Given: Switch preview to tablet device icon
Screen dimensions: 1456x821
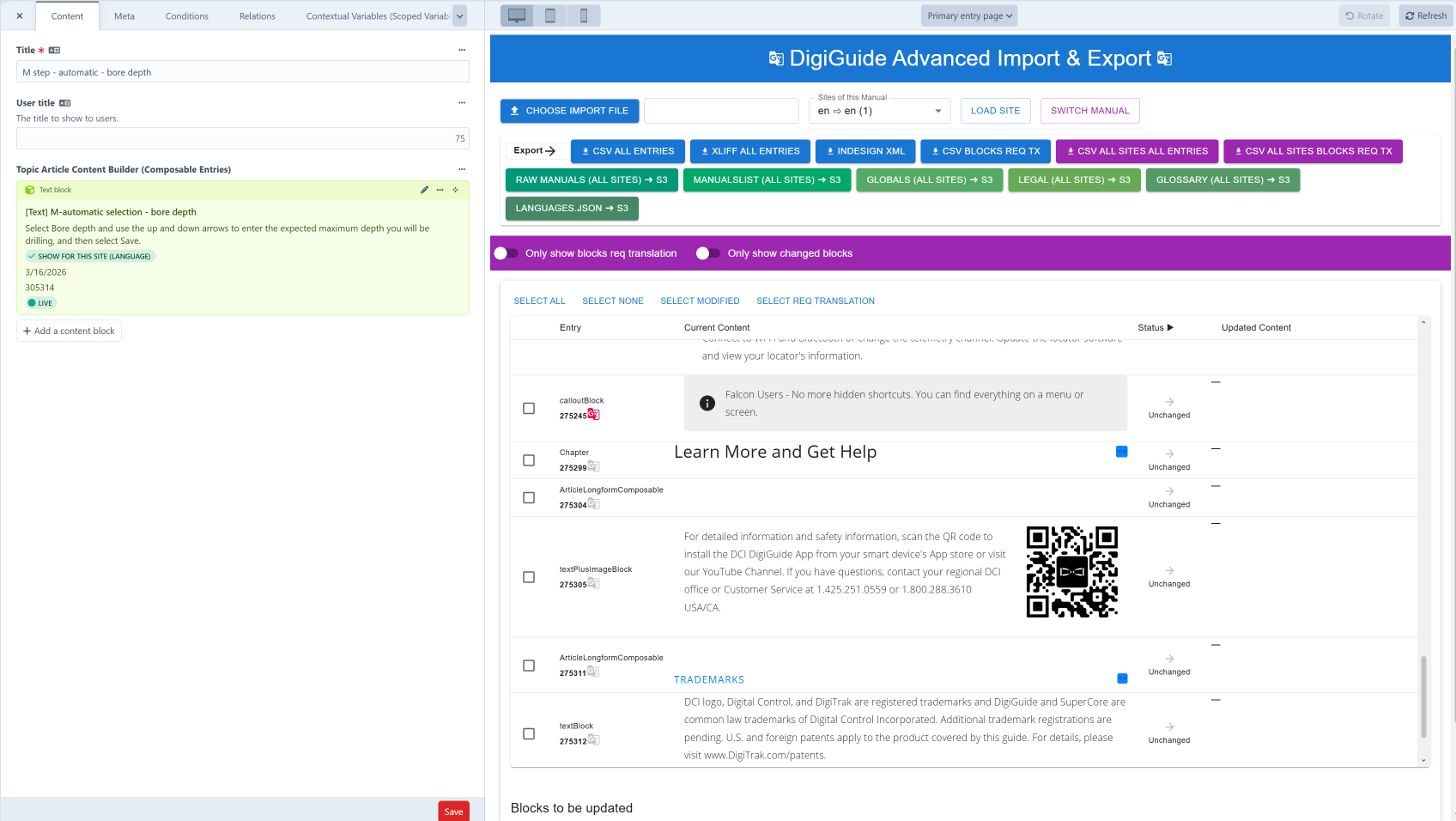Looking at the screenshot, I should (550, 15).
